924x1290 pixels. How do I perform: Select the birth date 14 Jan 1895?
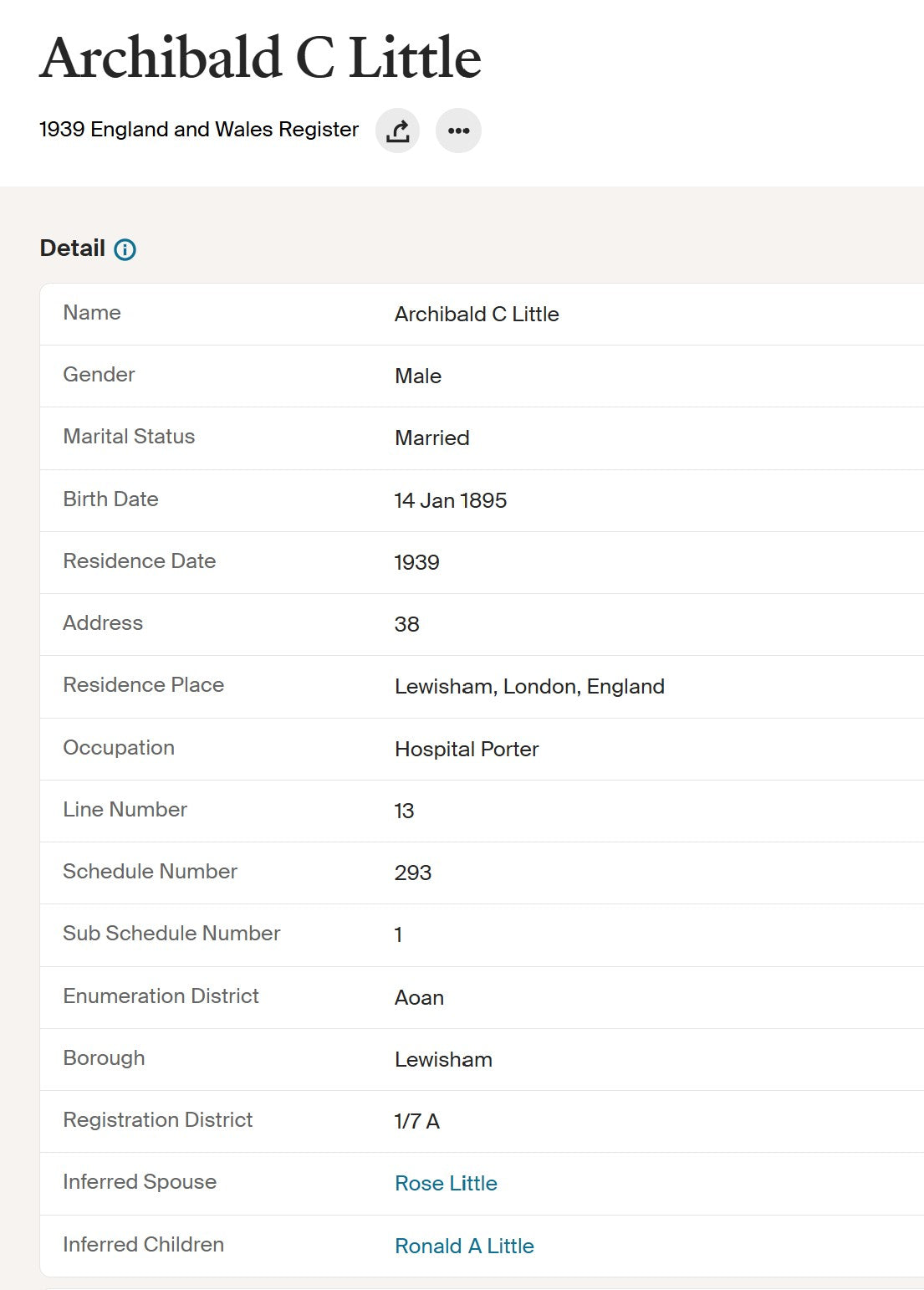click(451, 500)
